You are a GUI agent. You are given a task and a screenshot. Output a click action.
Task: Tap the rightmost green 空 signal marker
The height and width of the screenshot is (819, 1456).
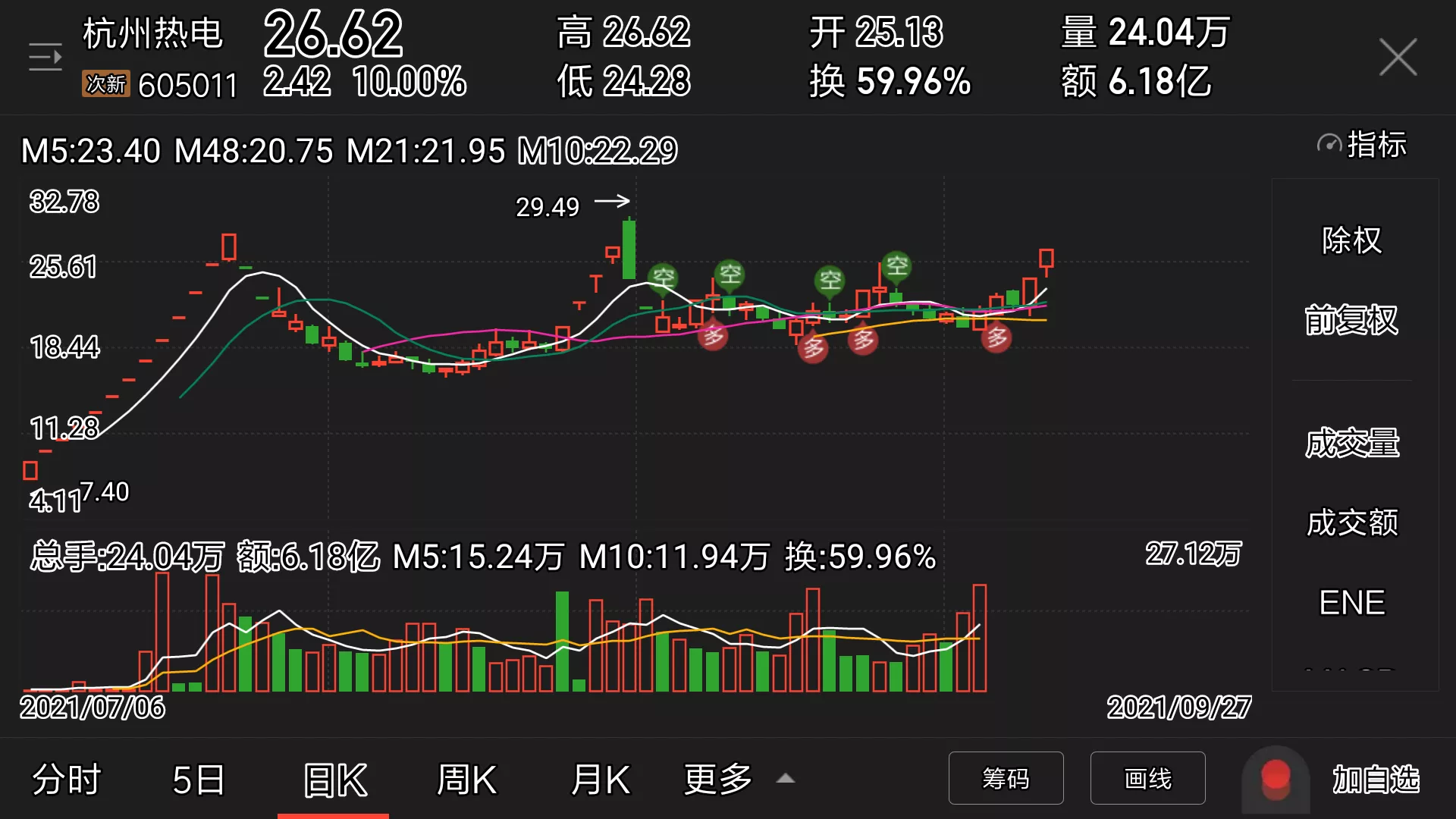click(x=896, y=266)
